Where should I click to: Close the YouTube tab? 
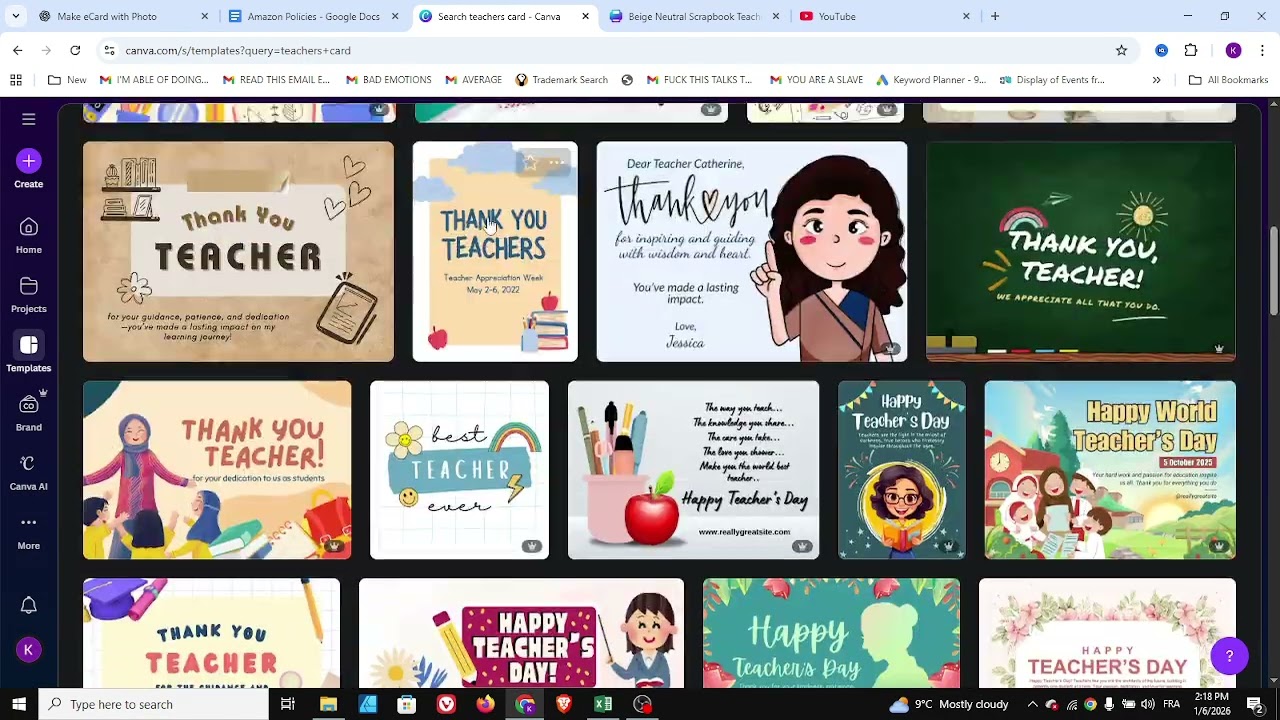[x=966, y=16]
